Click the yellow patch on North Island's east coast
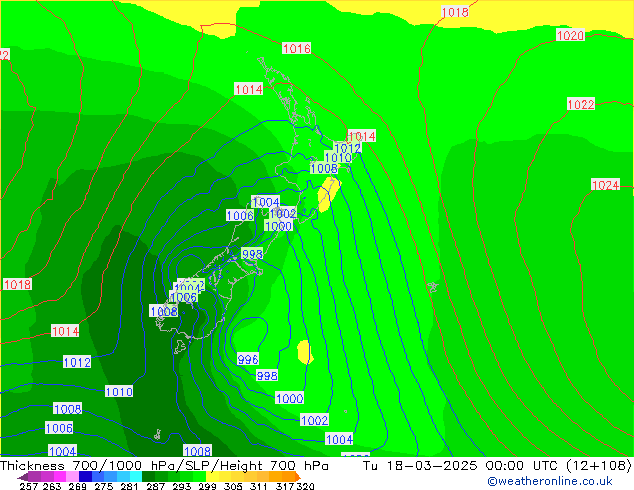The image size is (634, 490). (x=328, y=194)
